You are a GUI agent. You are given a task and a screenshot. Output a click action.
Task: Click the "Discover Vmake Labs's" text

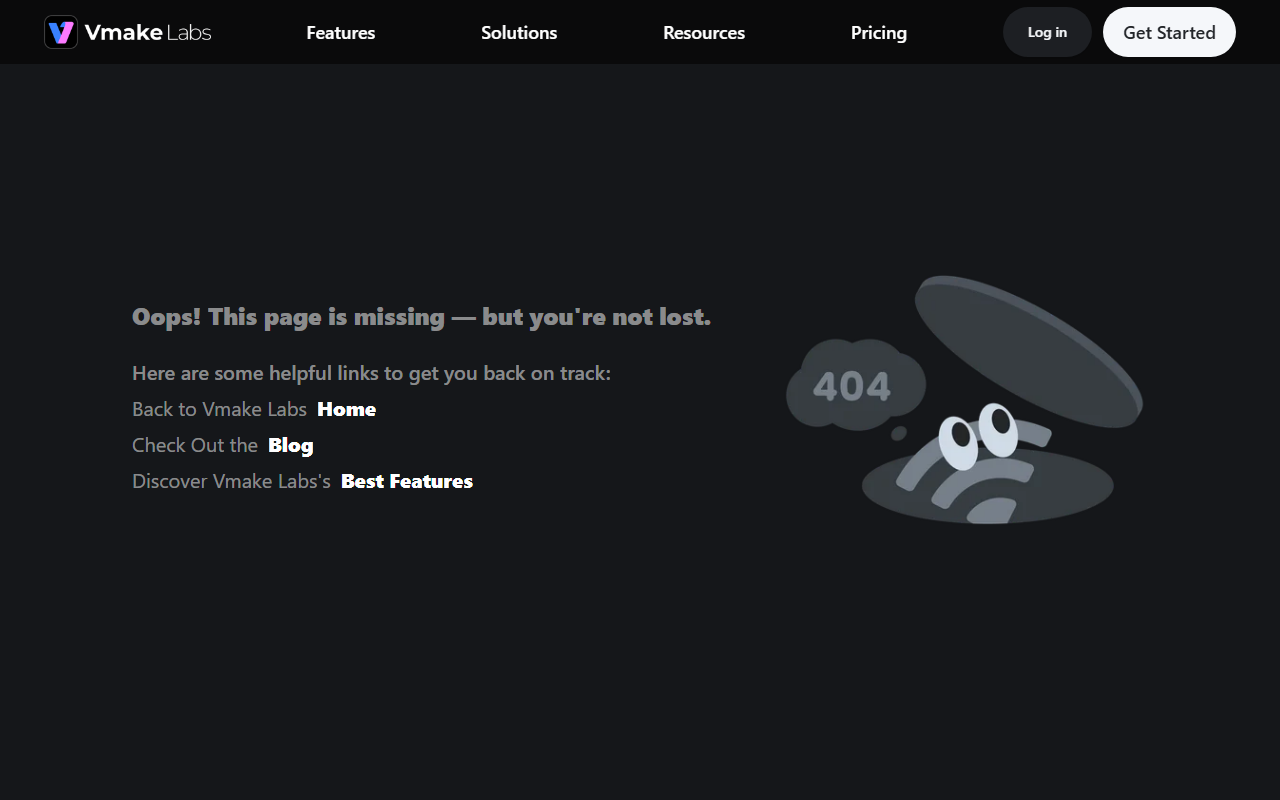point(231,481)
